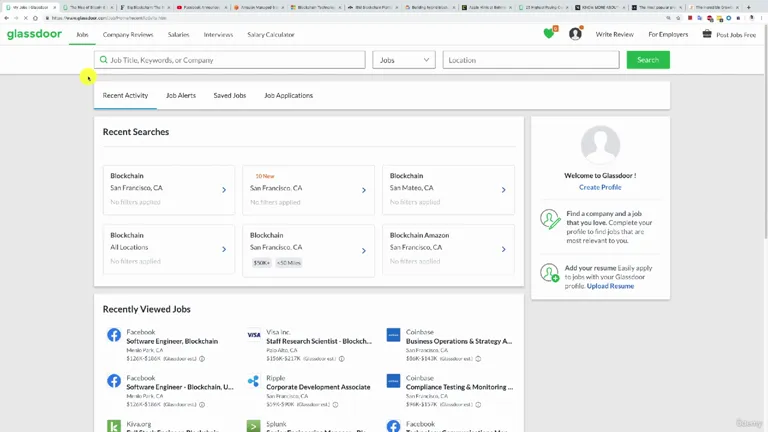This screenshot has width=768, height=432.
Task: Open Salaries in navigation
Action: click(x=178, y=34)
